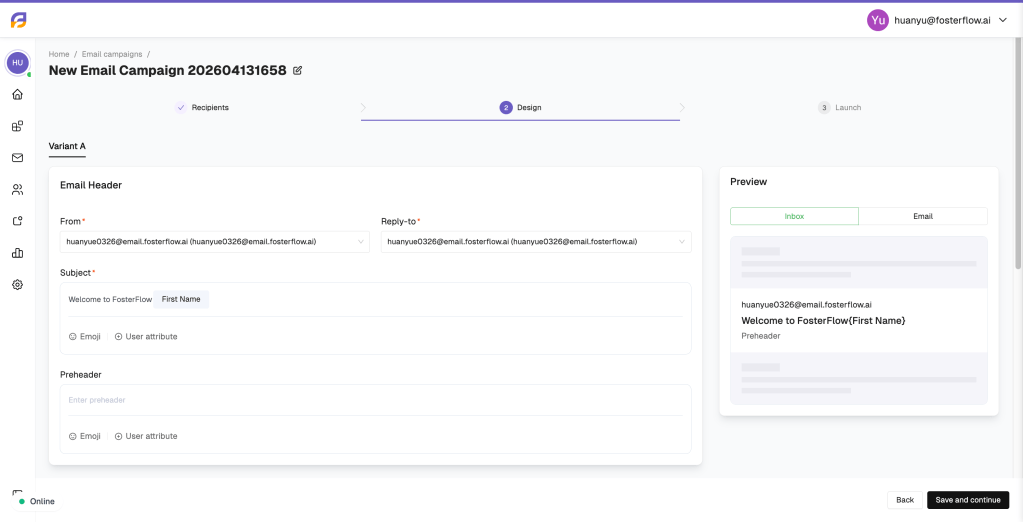Click the FosterFlow logo icon
The image size is (1023, 522).
coord(18,20)
